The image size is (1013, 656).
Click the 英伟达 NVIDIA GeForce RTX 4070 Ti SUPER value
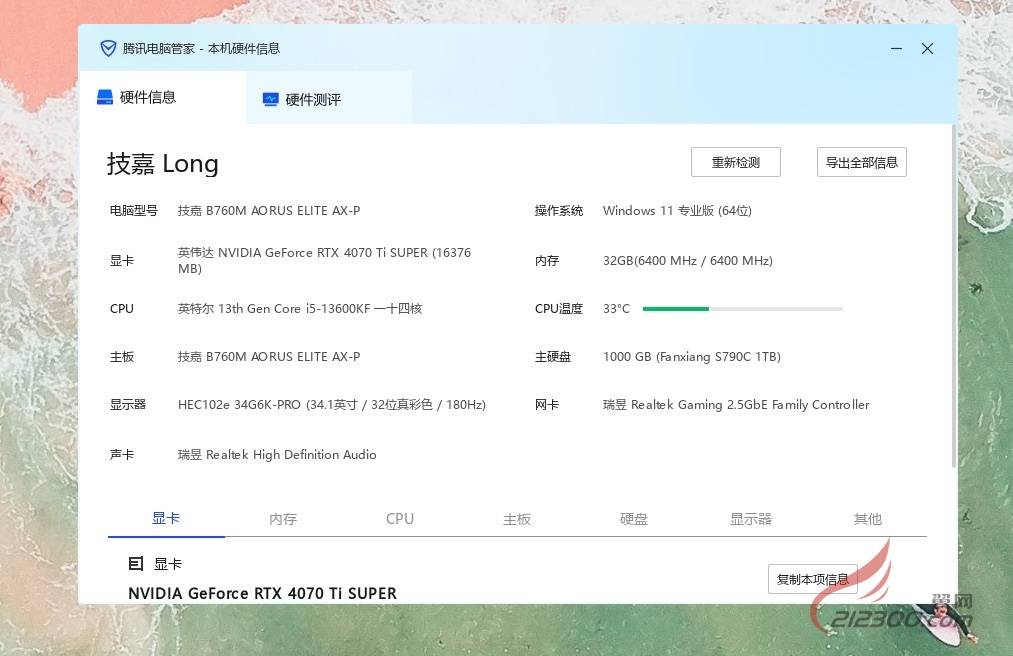[x=324, y=260]
